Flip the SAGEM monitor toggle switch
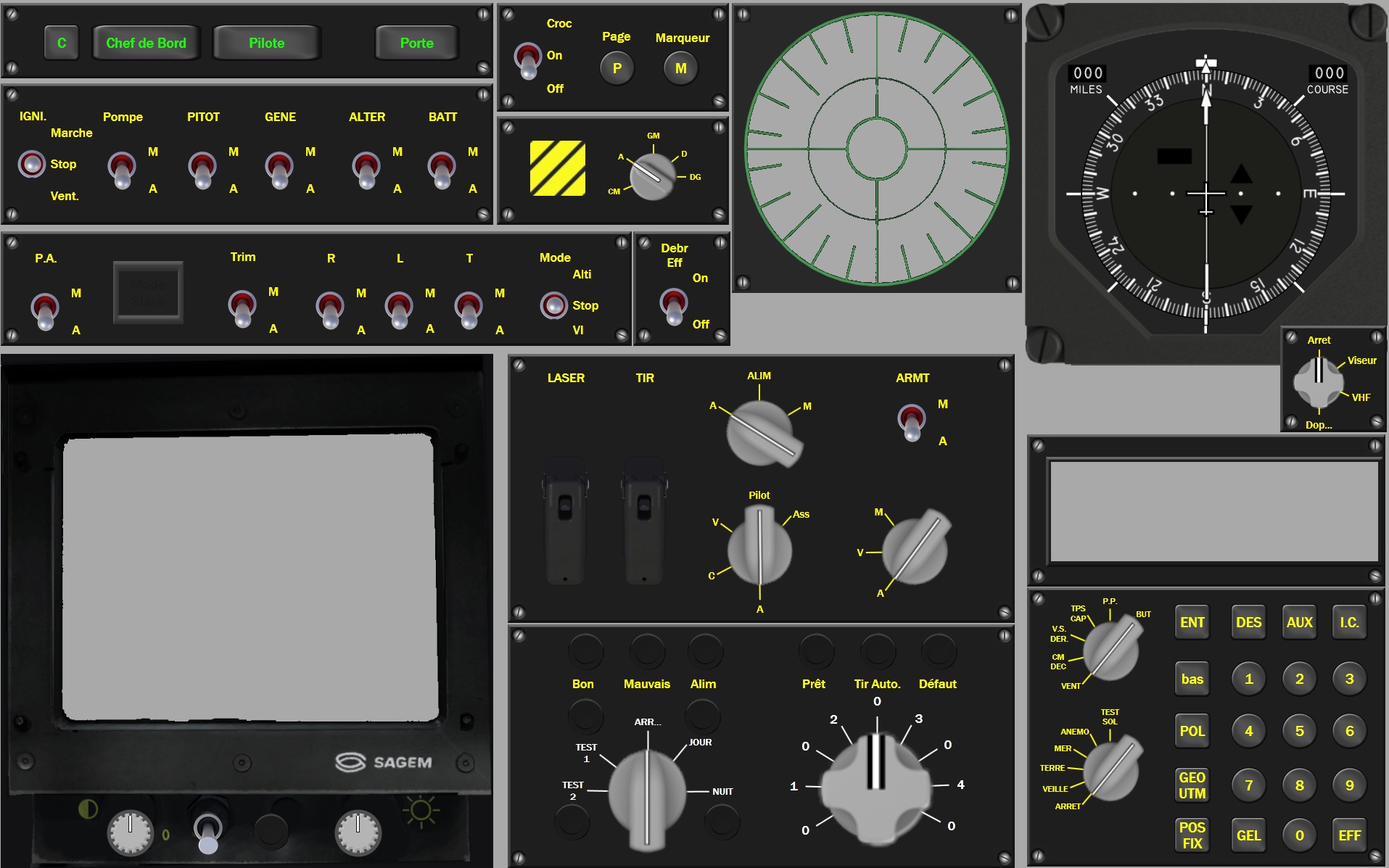The image size is (1389, 868). pos(208,832)
